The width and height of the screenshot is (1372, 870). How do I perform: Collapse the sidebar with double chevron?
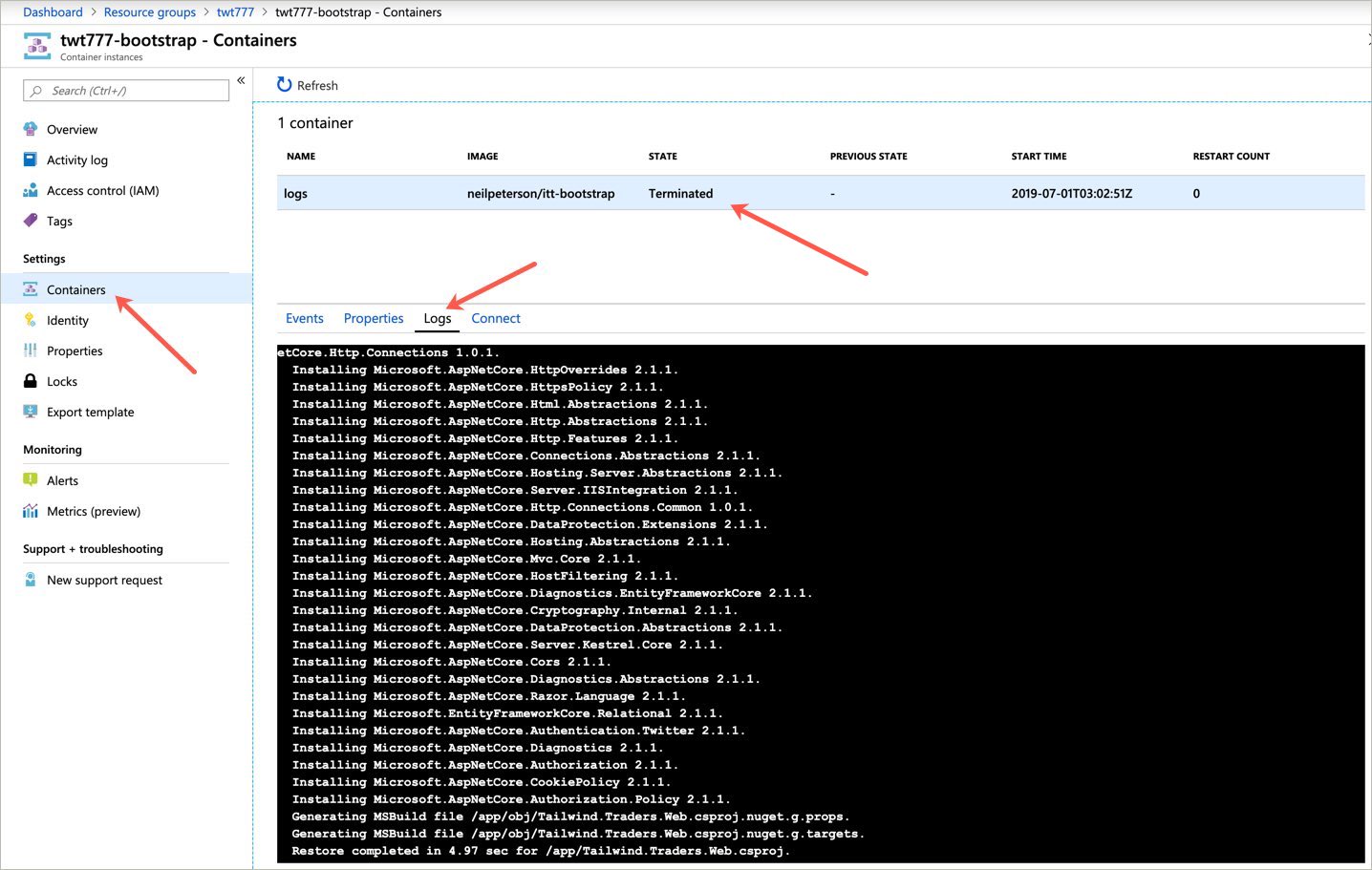[241, 80]
